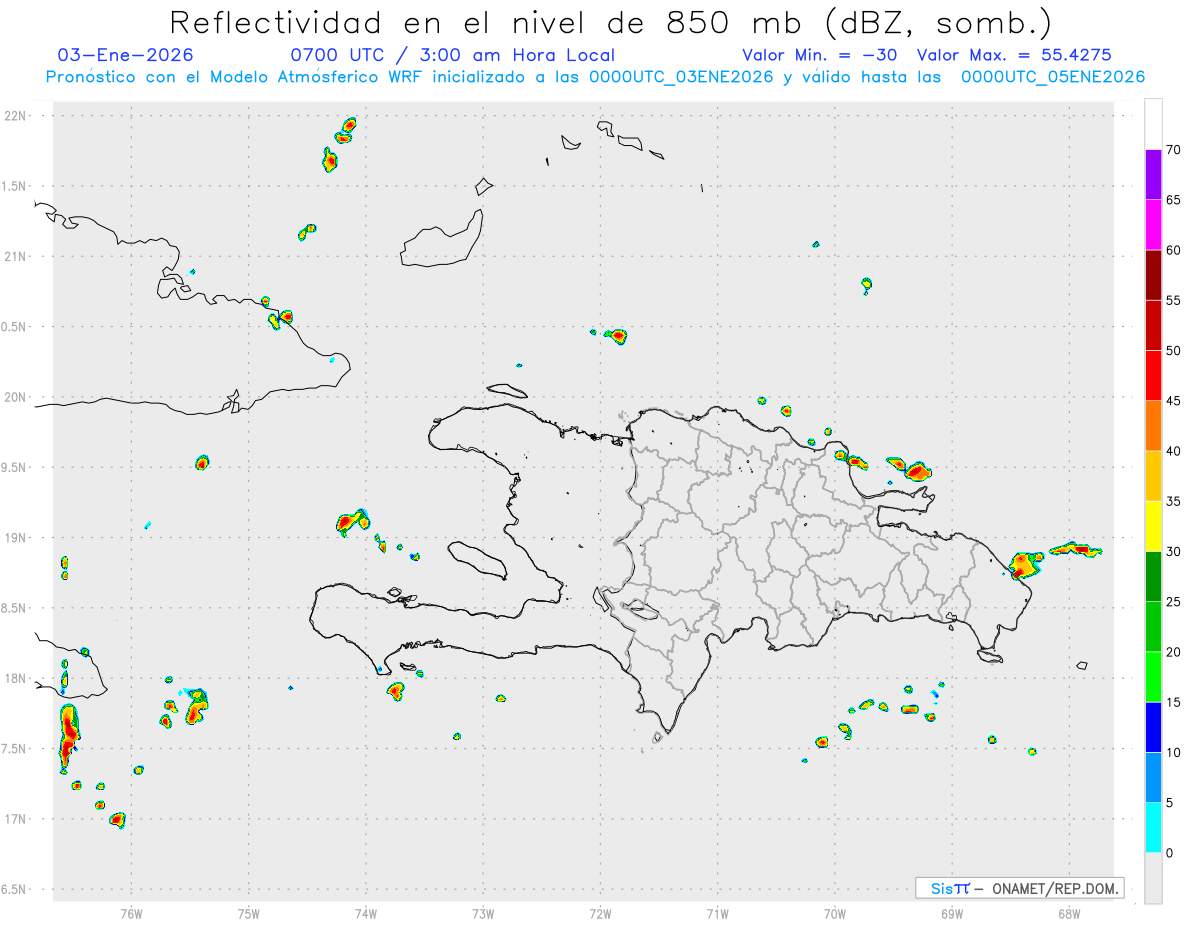Click the '70W' longitude label
Viewport: 1200px width, 927px height.
coord(835,912)
